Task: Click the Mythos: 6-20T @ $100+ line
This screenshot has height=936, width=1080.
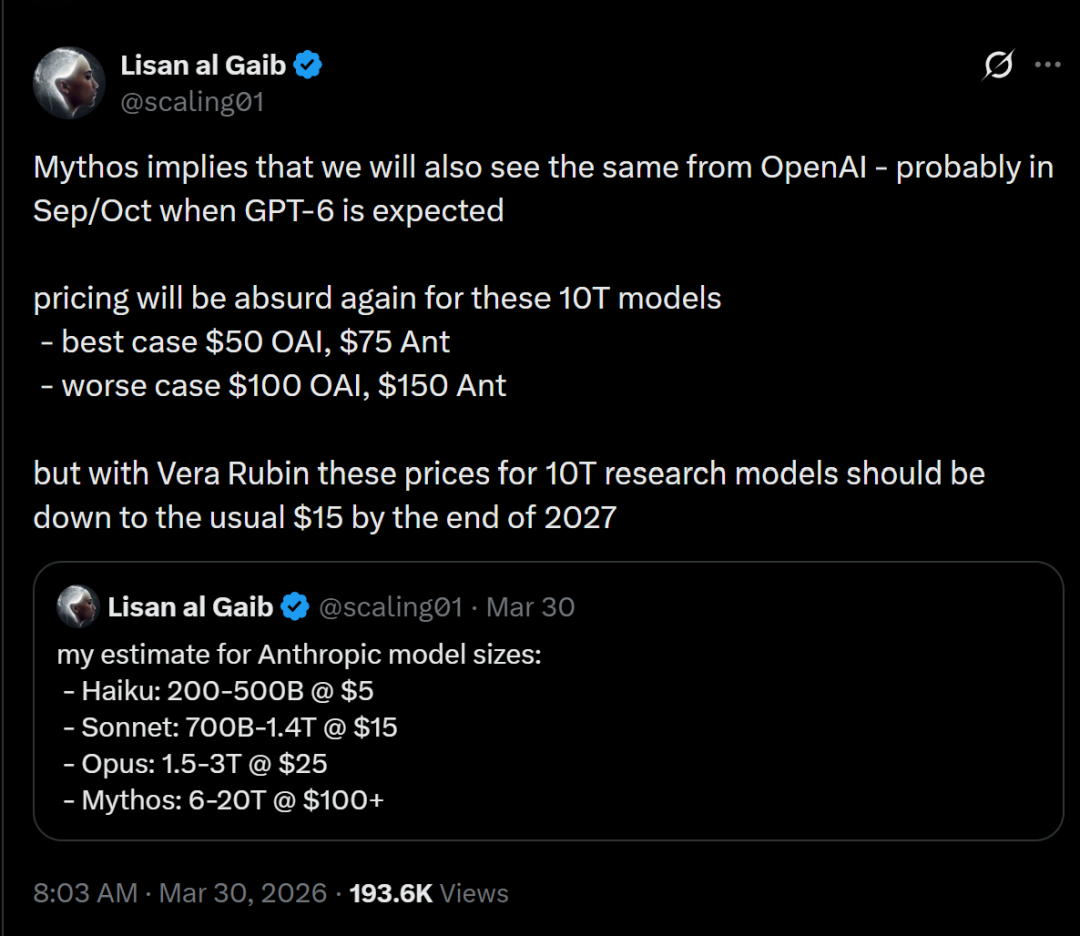Action: (x=223, y=800)
